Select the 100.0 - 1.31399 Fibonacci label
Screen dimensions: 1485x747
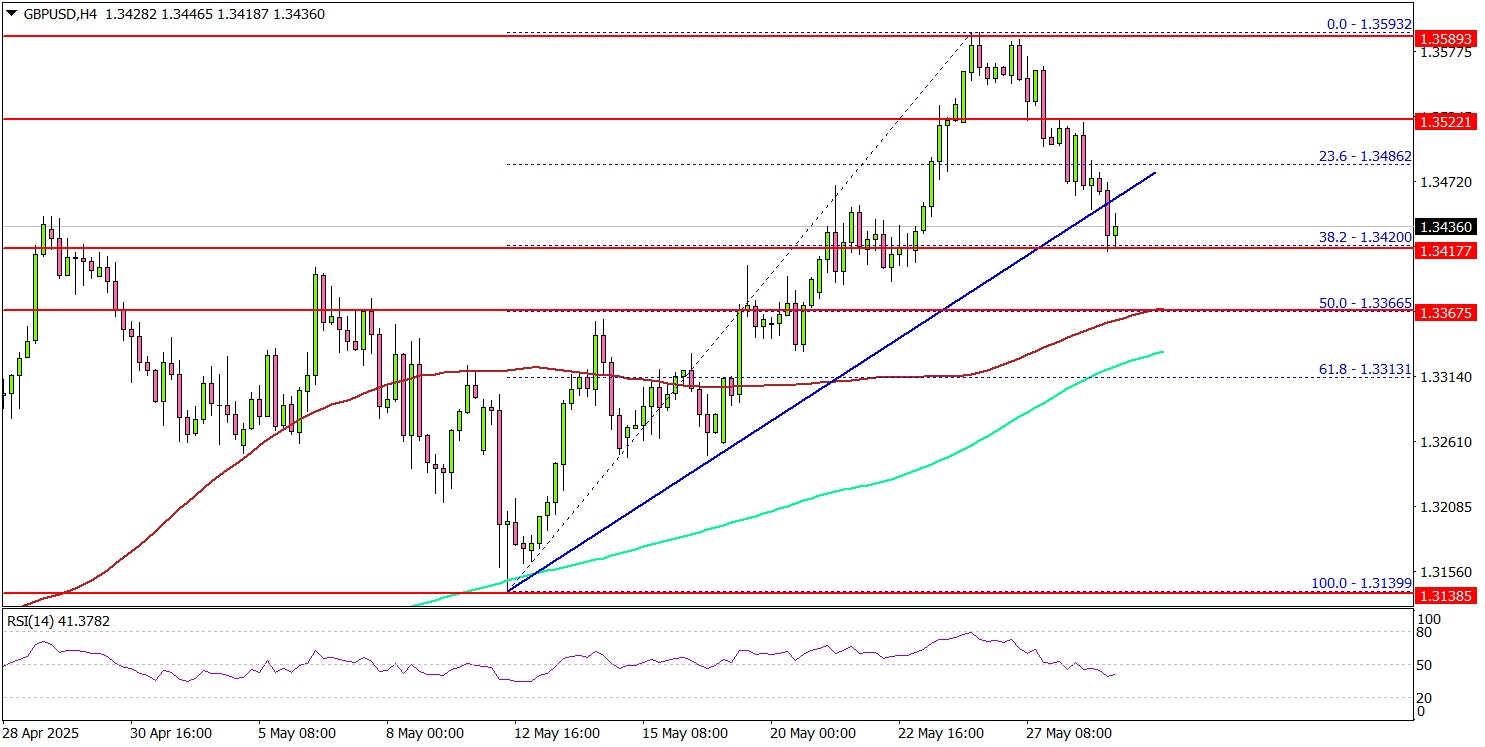[x=1361, y=582]
